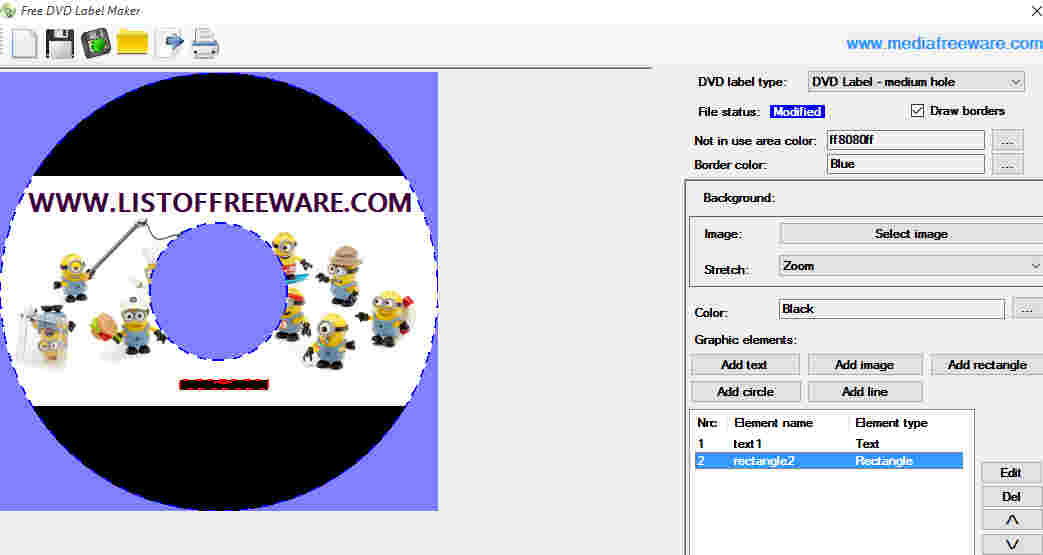The height and width of the screenshot is (555, 1043).
Task: Click the Add rectangle button
Action: pos(986,365)
